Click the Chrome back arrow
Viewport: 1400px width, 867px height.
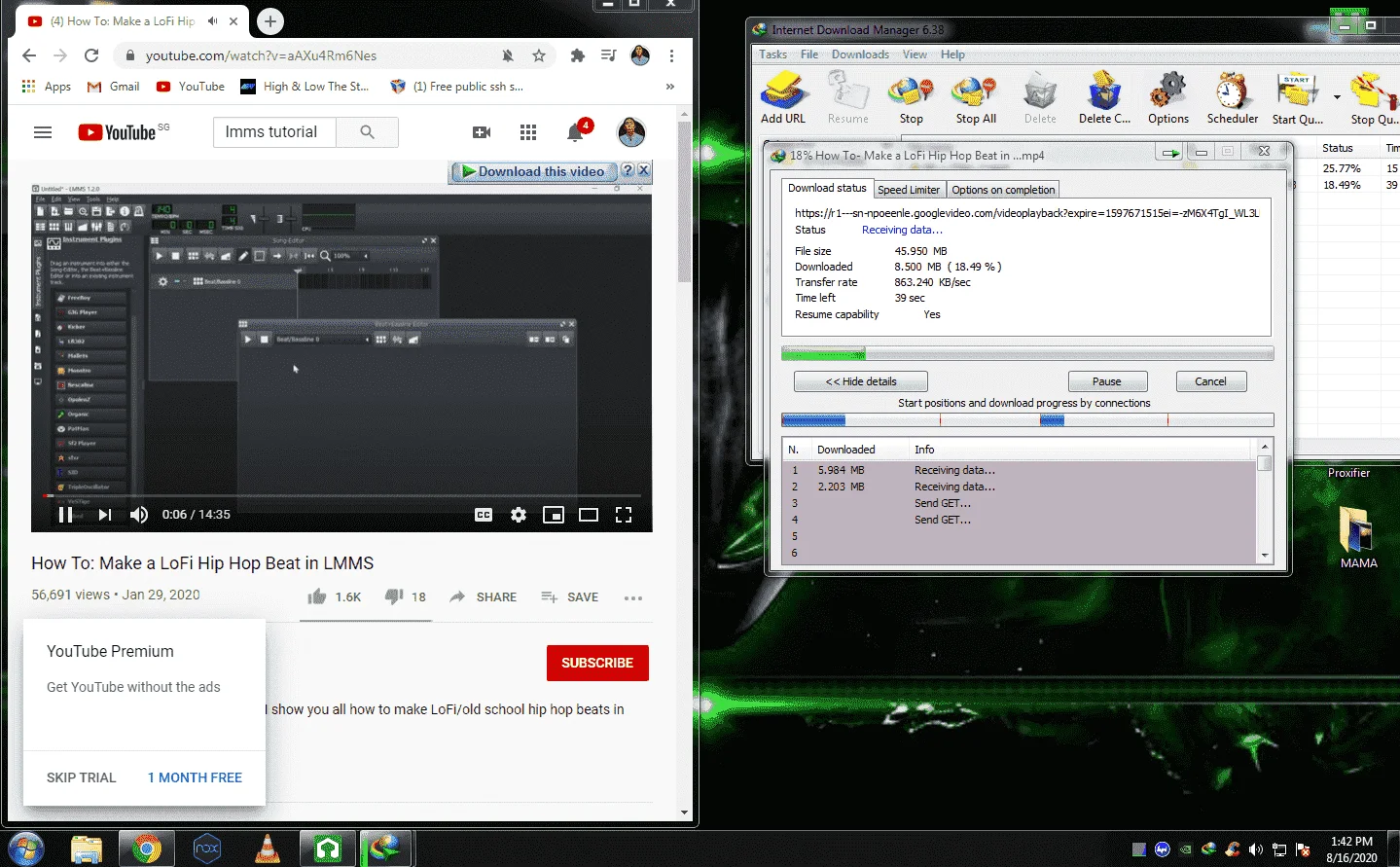pos(29,55)
